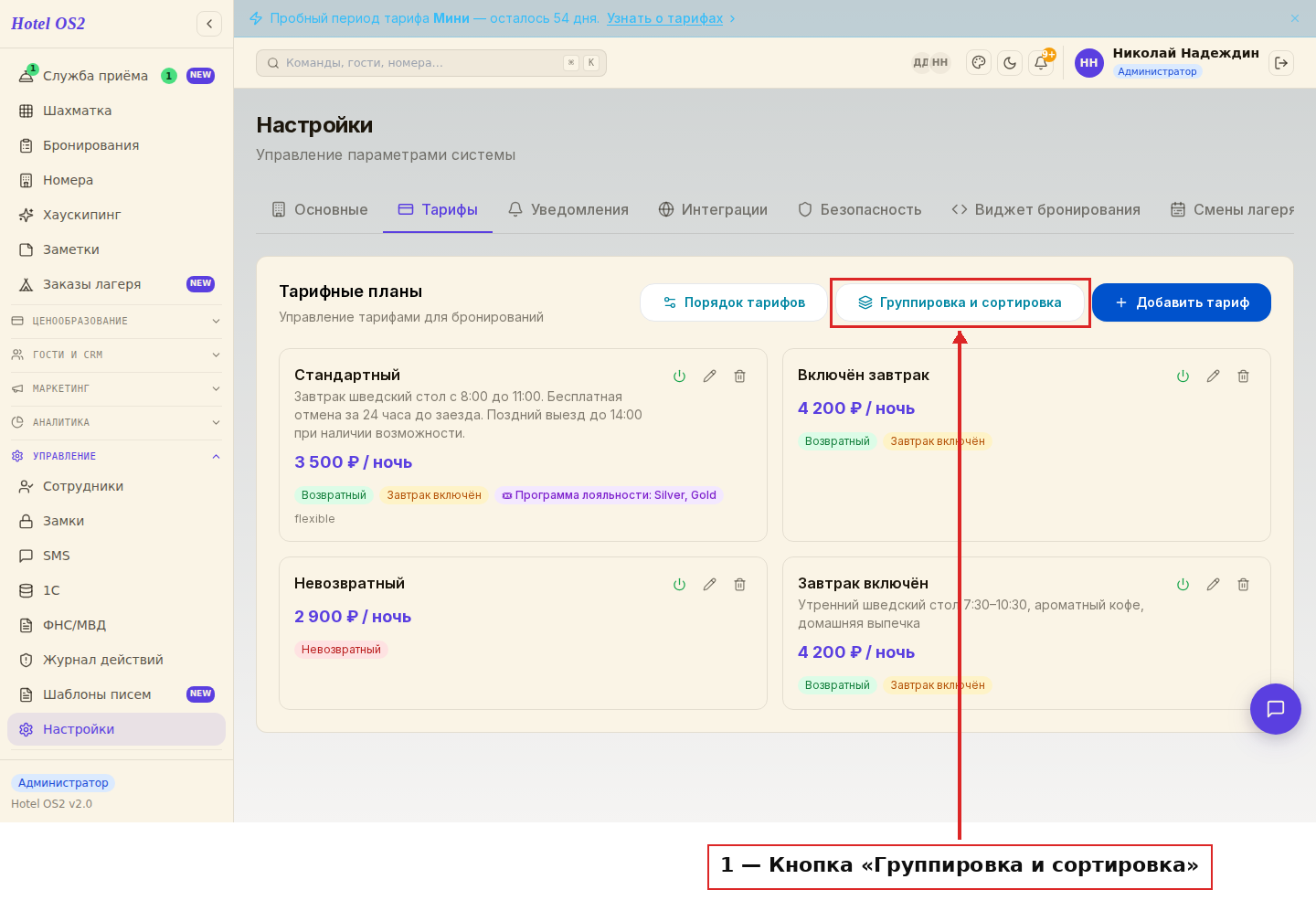Click the «3 500 ₽ / ночь» price
The image size is (1316, 911).
tap(353, 462)
